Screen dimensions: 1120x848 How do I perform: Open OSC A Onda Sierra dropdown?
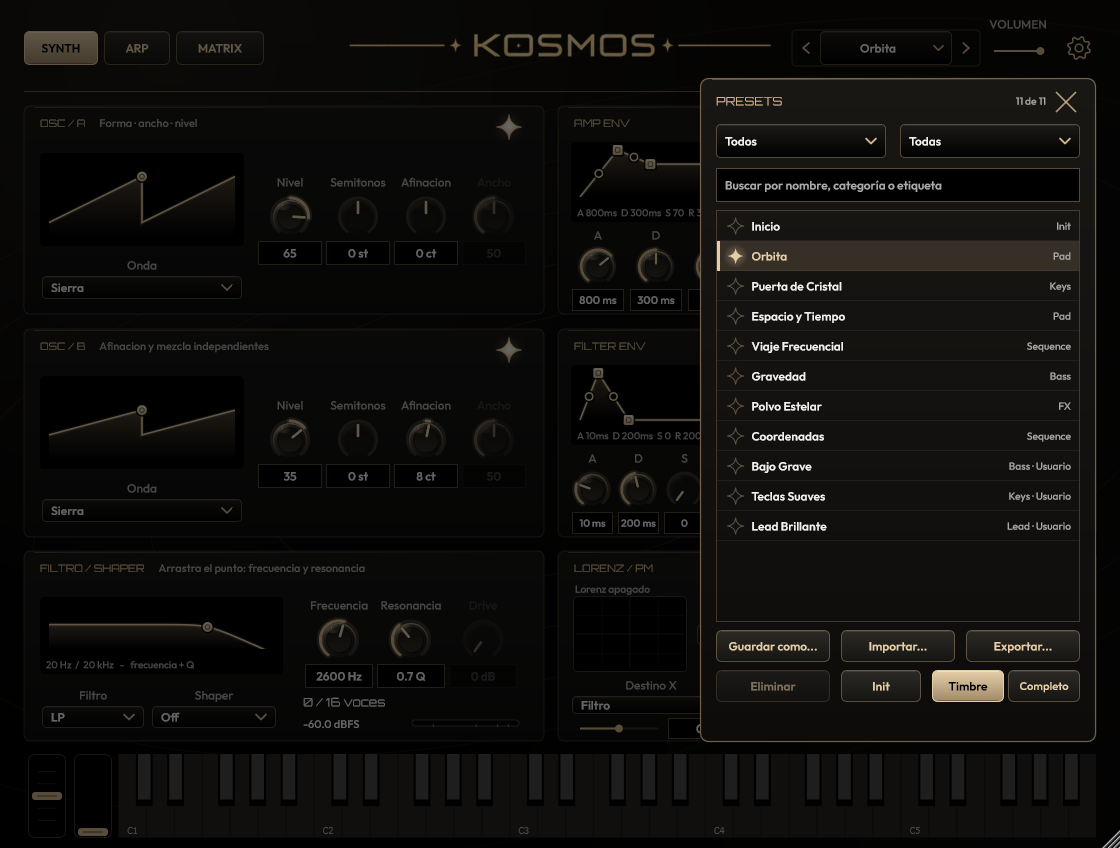pyautogui.click(x=141, y=288)
